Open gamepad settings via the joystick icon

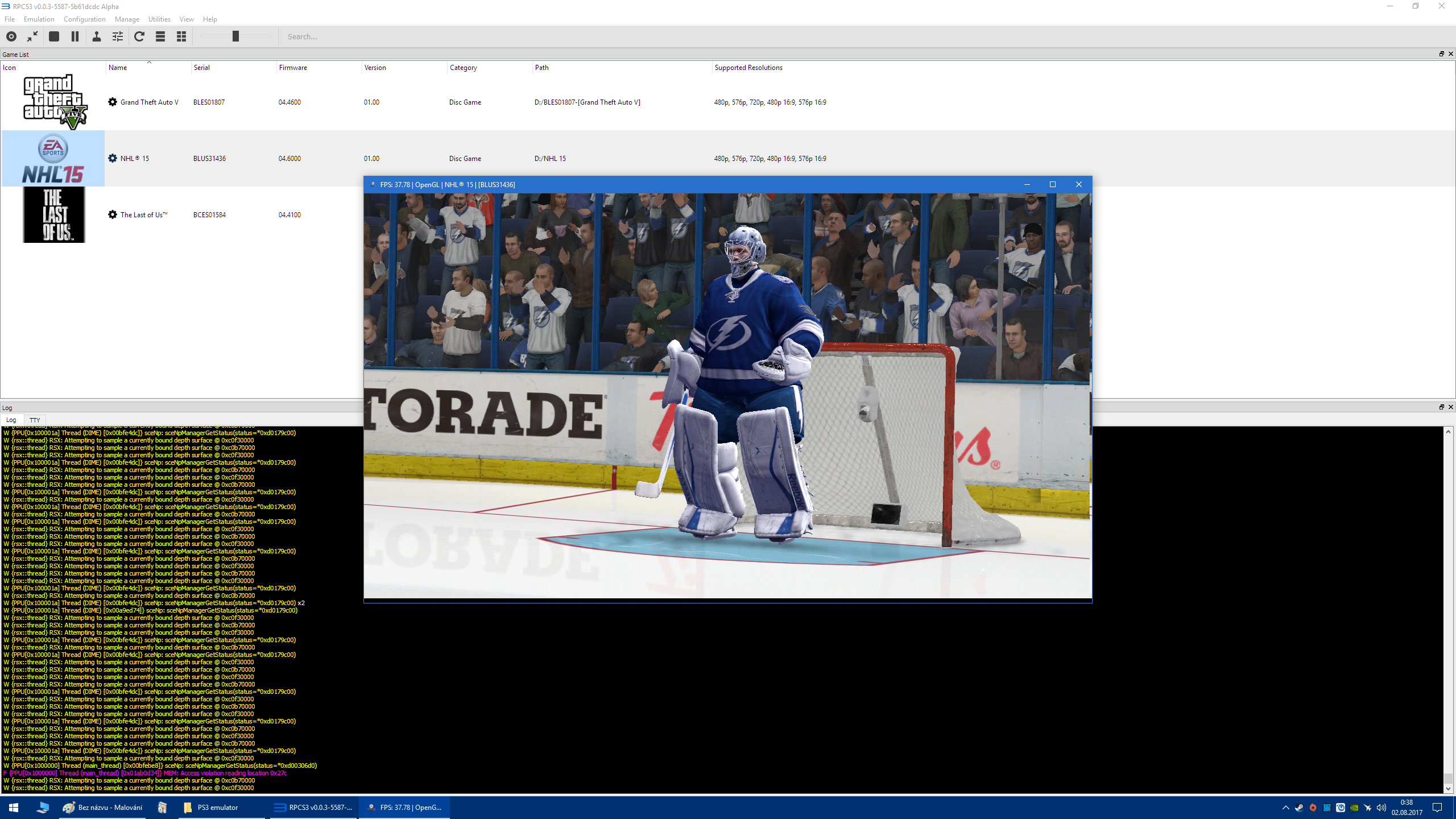[97, 36]
